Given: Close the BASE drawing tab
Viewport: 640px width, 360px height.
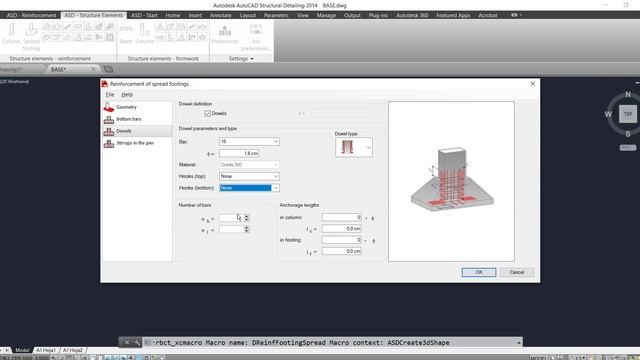Looking at the screenshot, I should coord(93,69).
